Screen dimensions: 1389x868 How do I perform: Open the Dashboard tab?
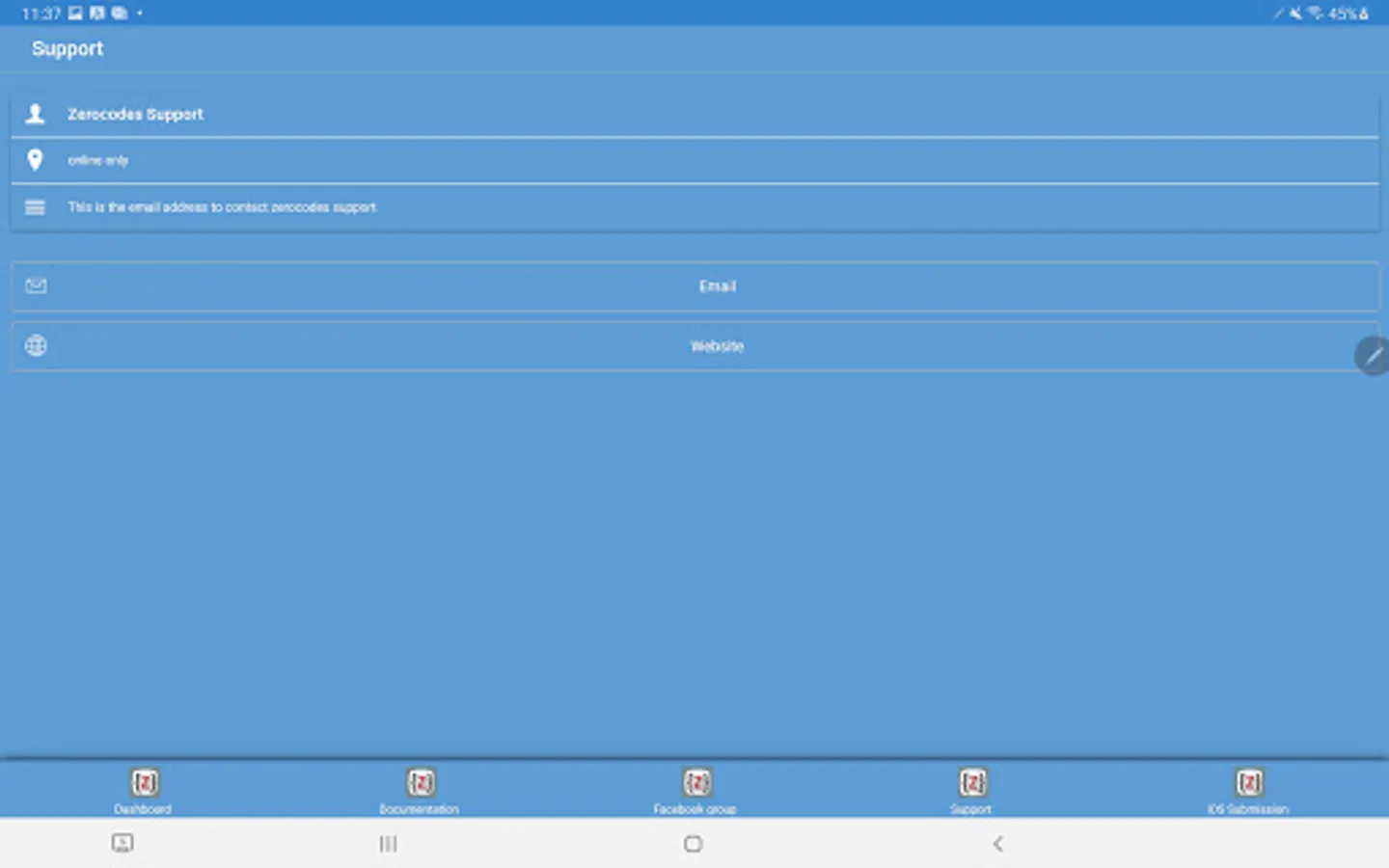tap(144, 790)
